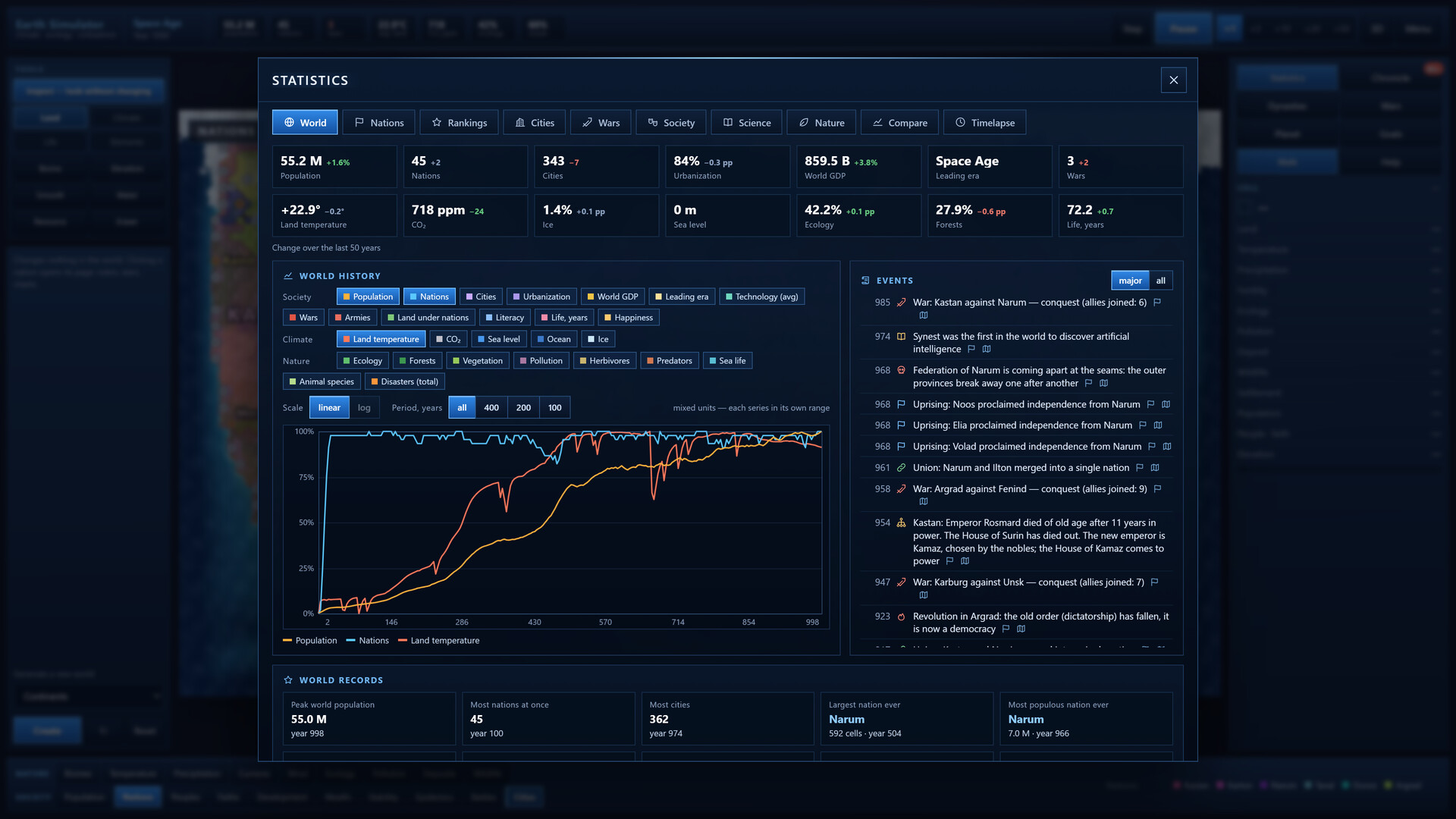Screen dimensions: 1456x819
Task: Set chart period to 400 years
Action: point(491,407)
